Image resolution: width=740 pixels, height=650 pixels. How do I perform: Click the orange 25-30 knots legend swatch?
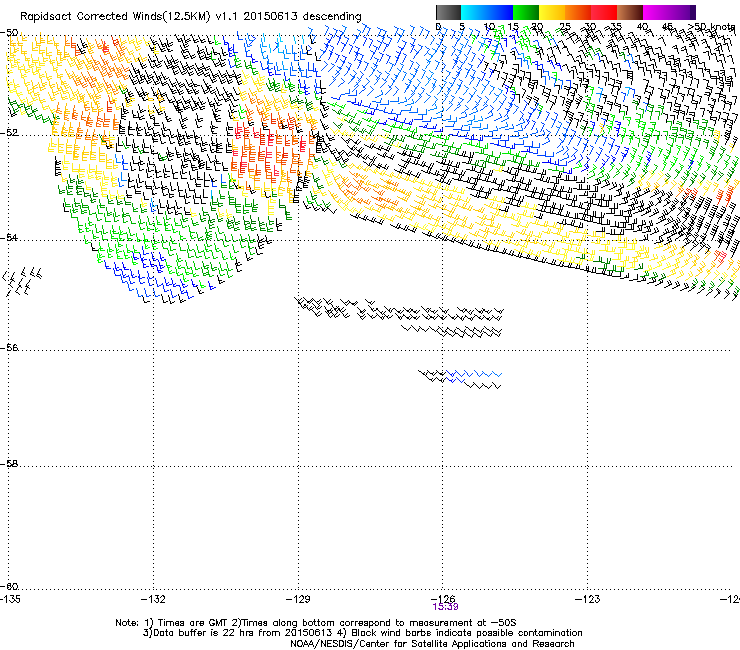point(578,12)
